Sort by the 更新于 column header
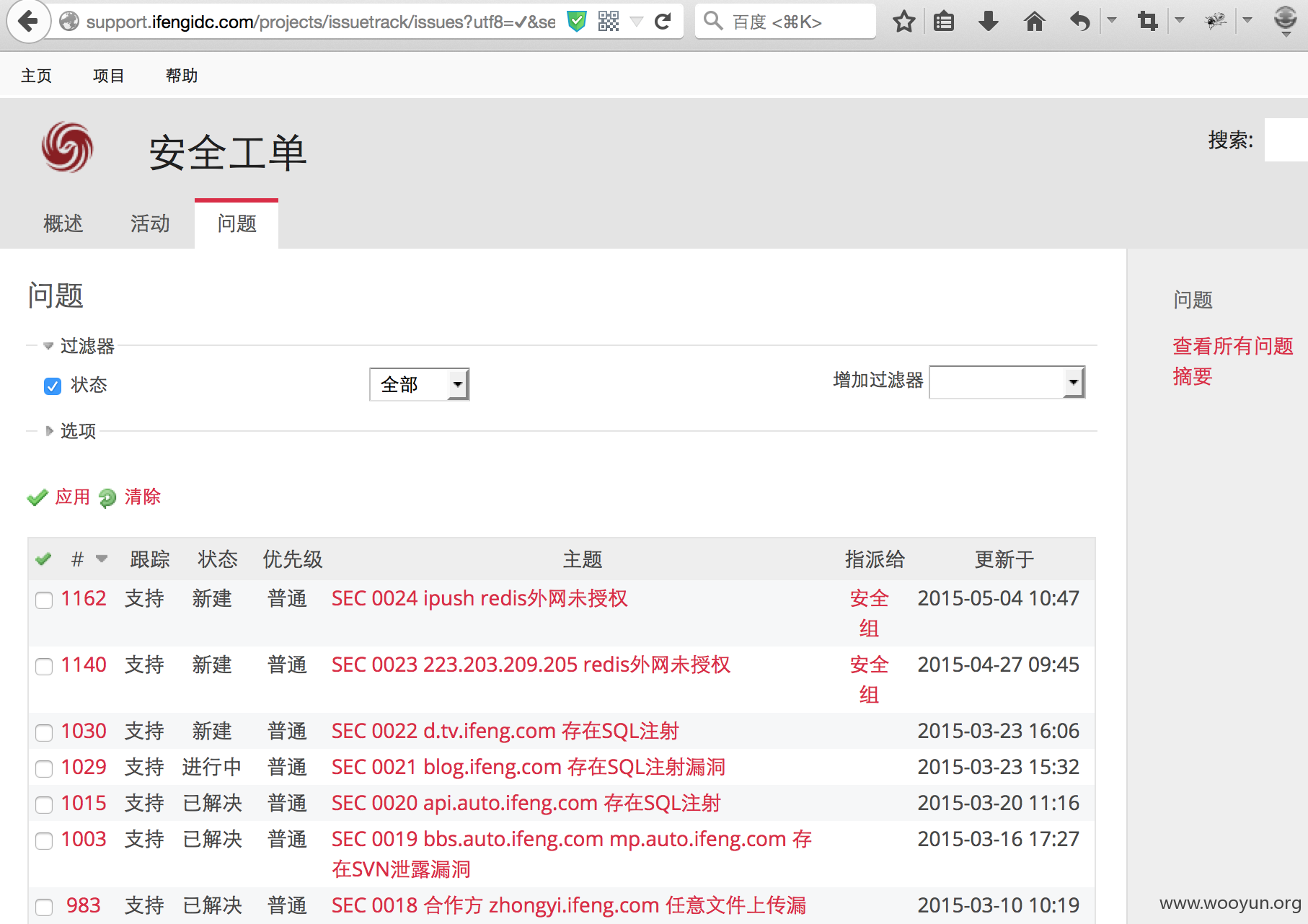 pyautogui.click(x=1004, y=559)
